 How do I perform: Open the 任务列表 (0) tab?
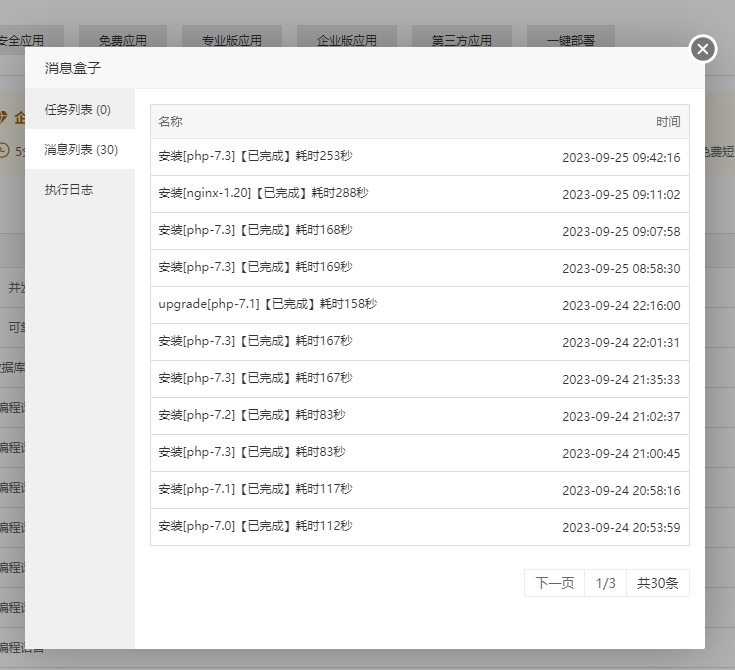click(x=80, y=109)
